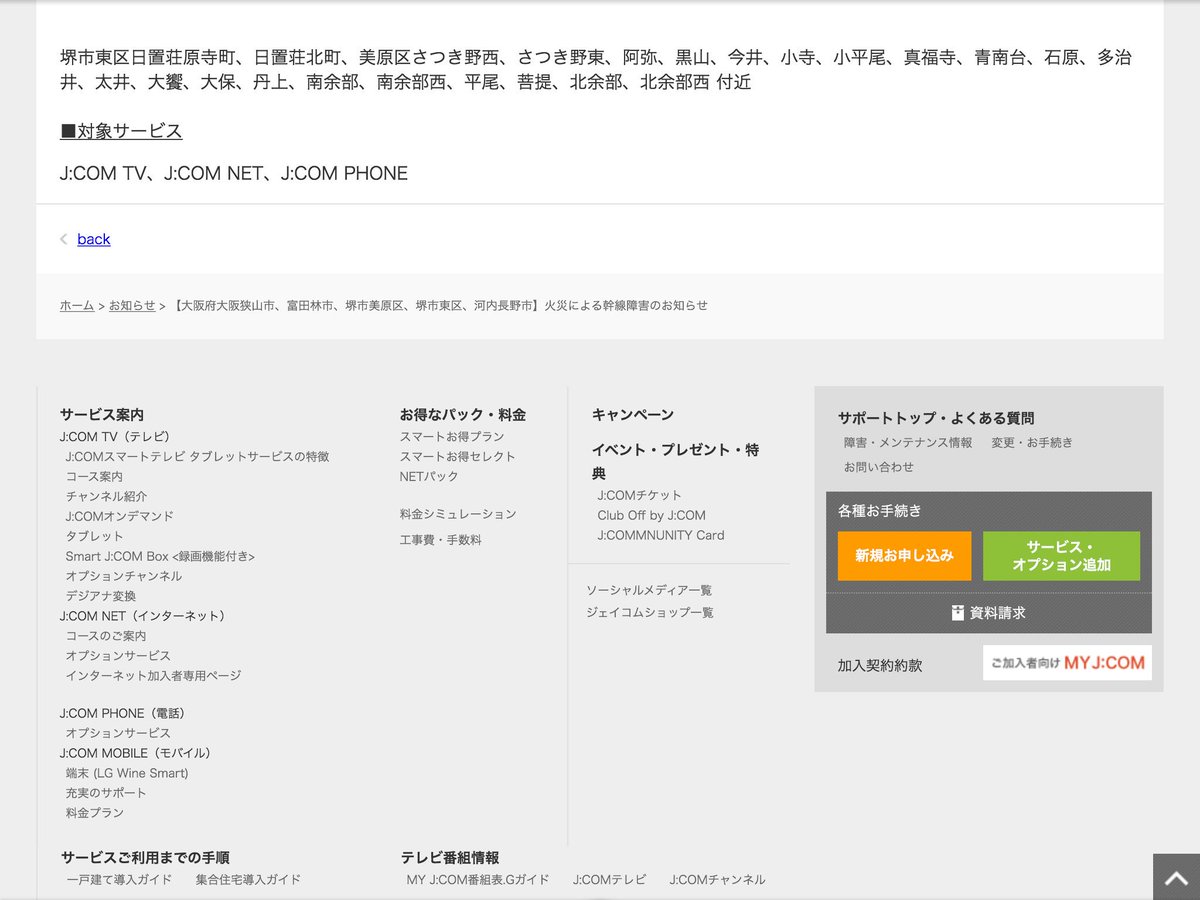
Task: Open ジェイコムショップ一覧 link
Action: [650, 612]
